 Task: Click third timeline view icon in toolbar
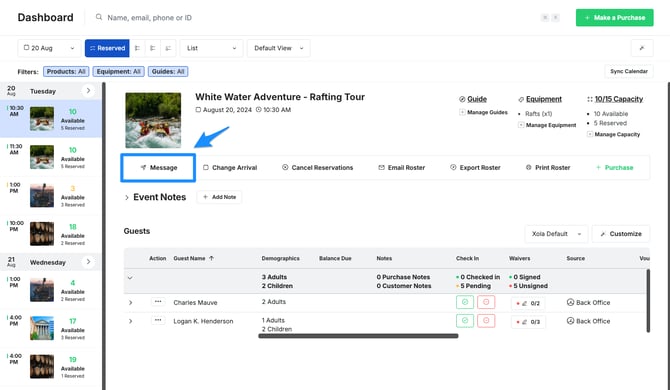point(168,48)
